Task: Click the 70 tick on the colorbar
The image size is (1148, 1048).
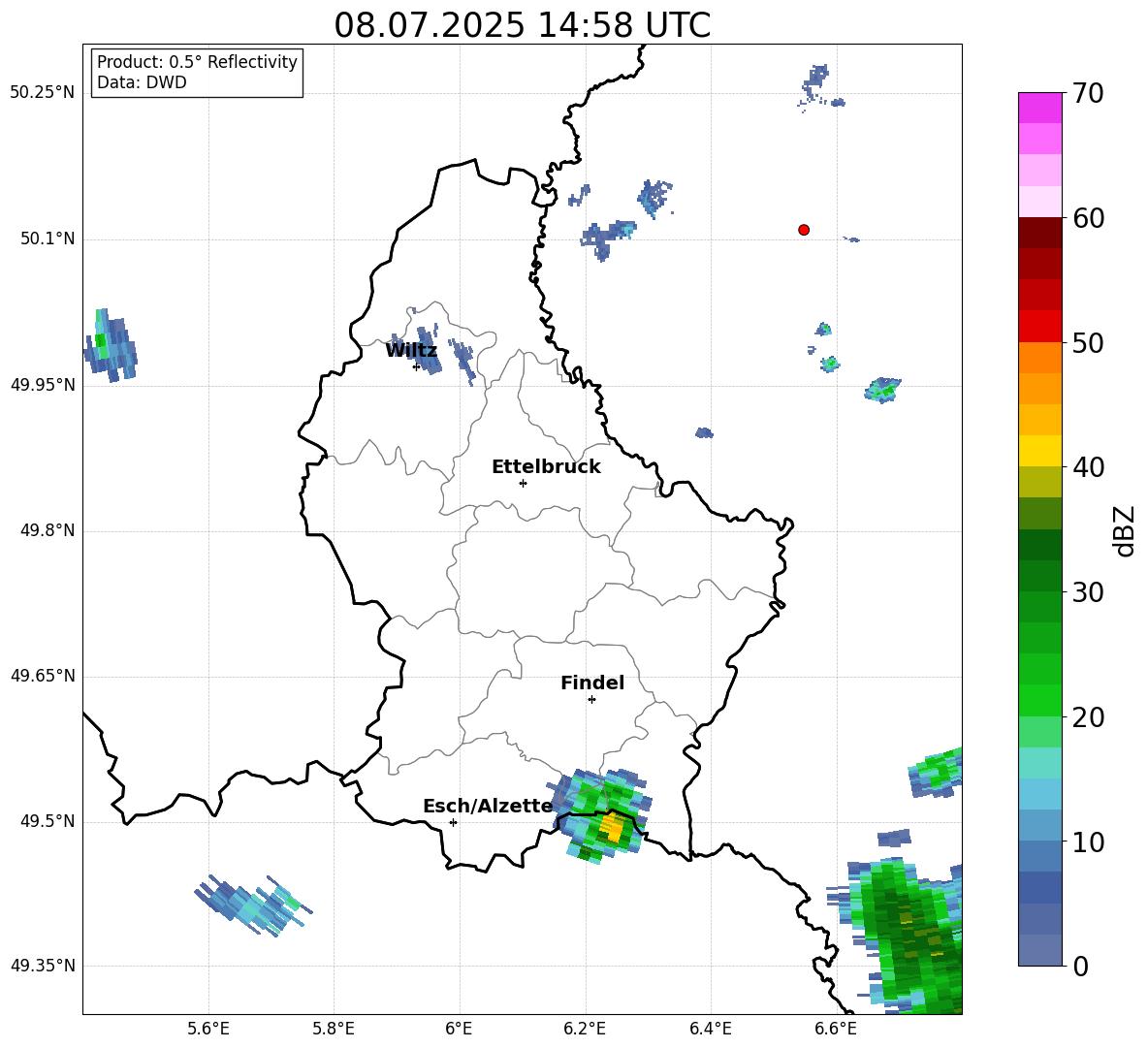Action: pos(1088,94)
